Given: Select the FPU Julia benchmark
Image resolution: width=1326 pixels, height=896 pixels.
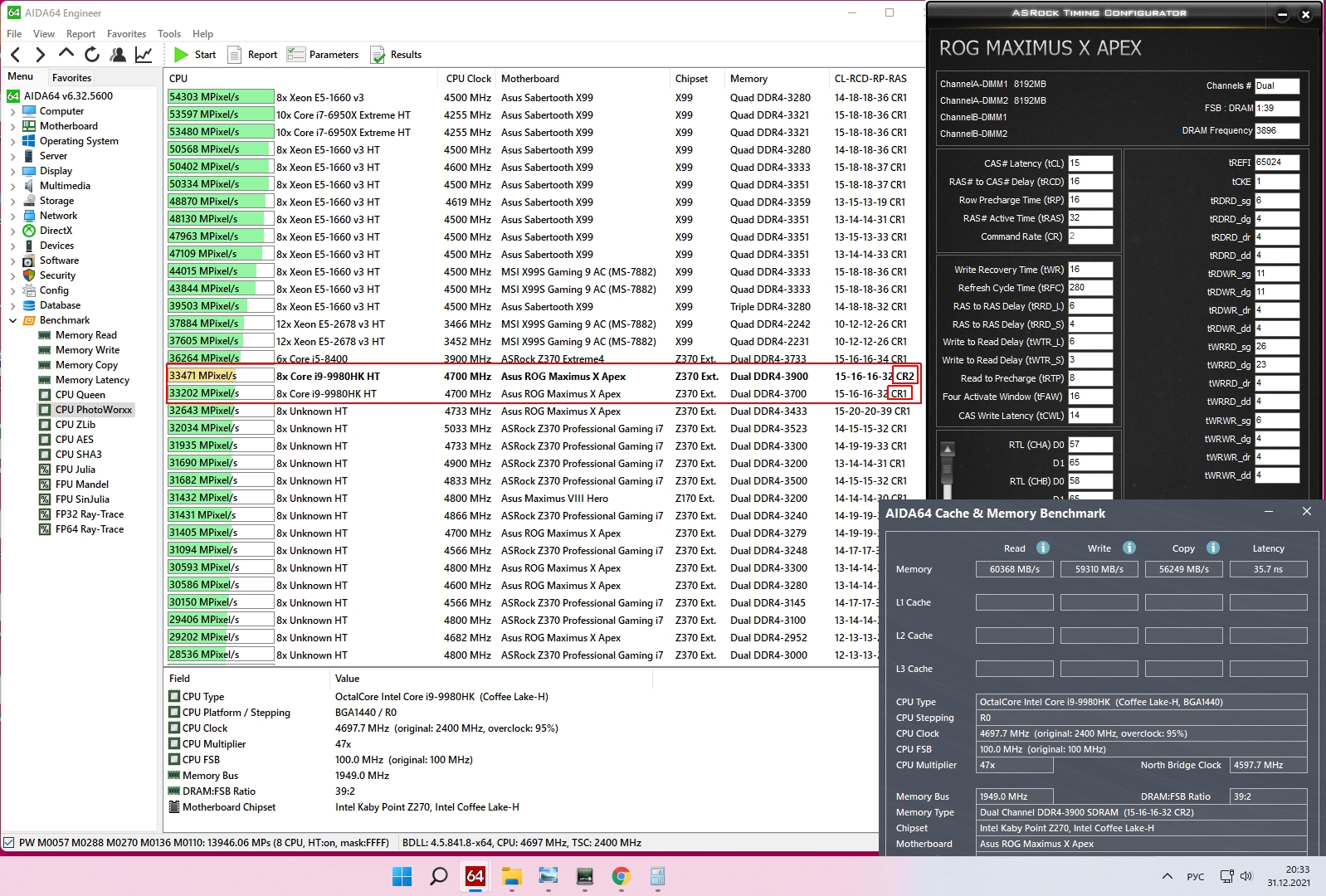Looking at the screenshot, I should [75, 470].
